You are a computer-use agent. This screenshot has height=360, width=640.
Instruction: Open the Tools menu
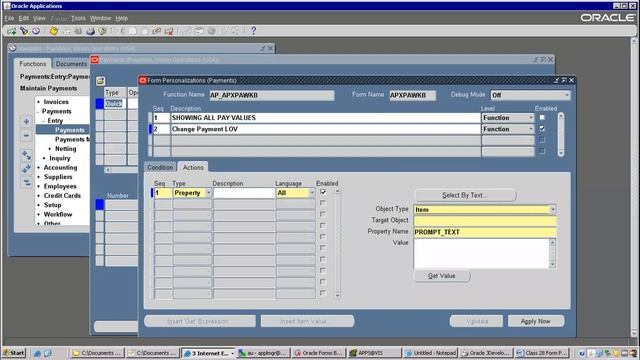point(78,18)
